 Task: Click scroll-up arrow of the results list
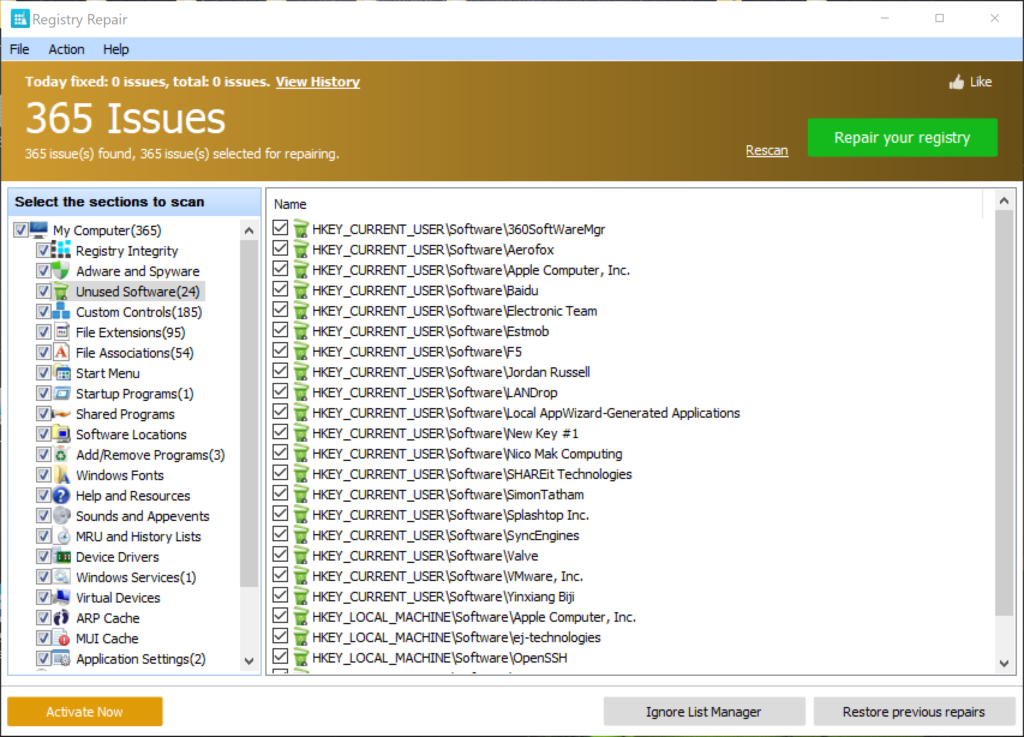[x=1005, y=205]
